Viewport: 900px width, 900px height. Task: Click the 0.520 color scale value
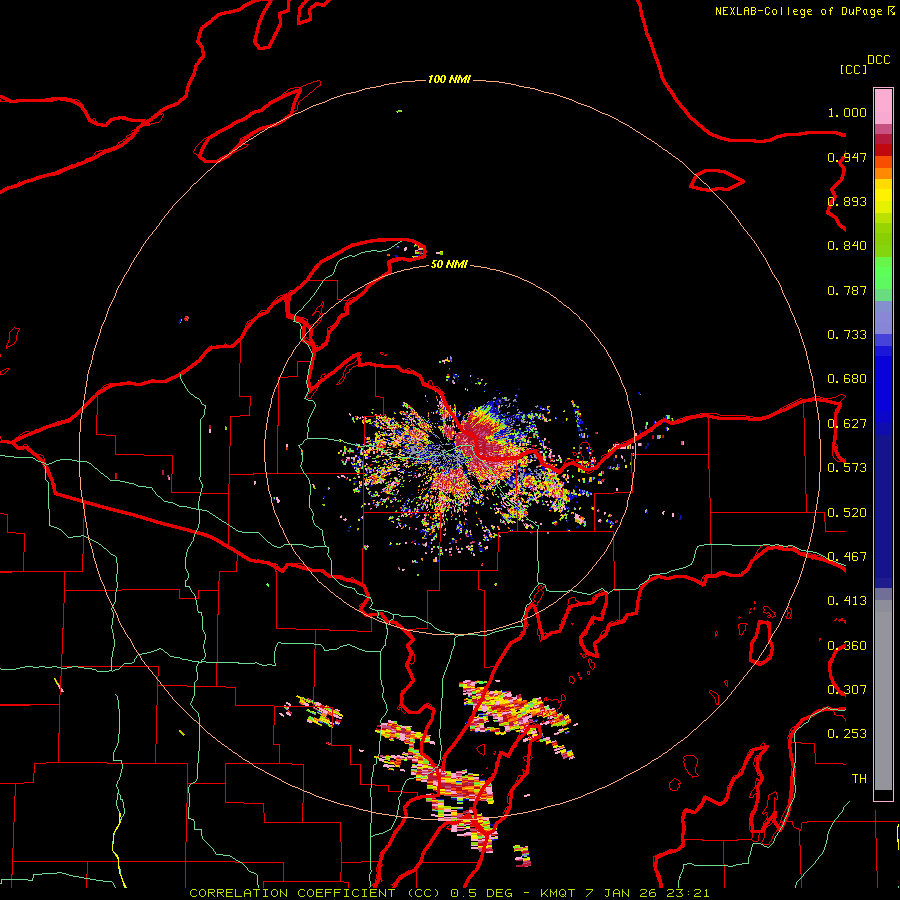(847, 513)
